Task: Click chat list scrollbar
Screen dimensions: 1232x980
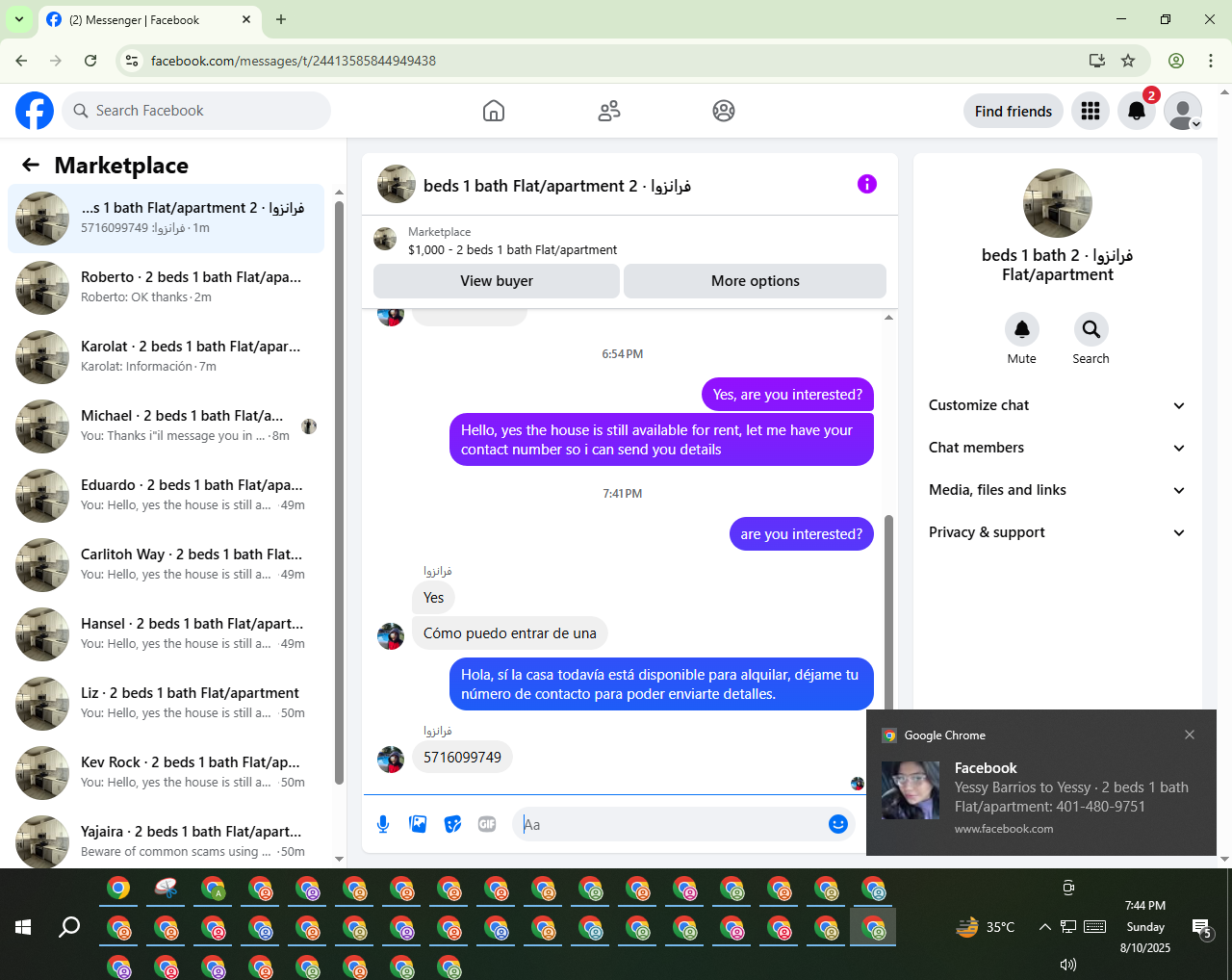Action: coord(339,491)
